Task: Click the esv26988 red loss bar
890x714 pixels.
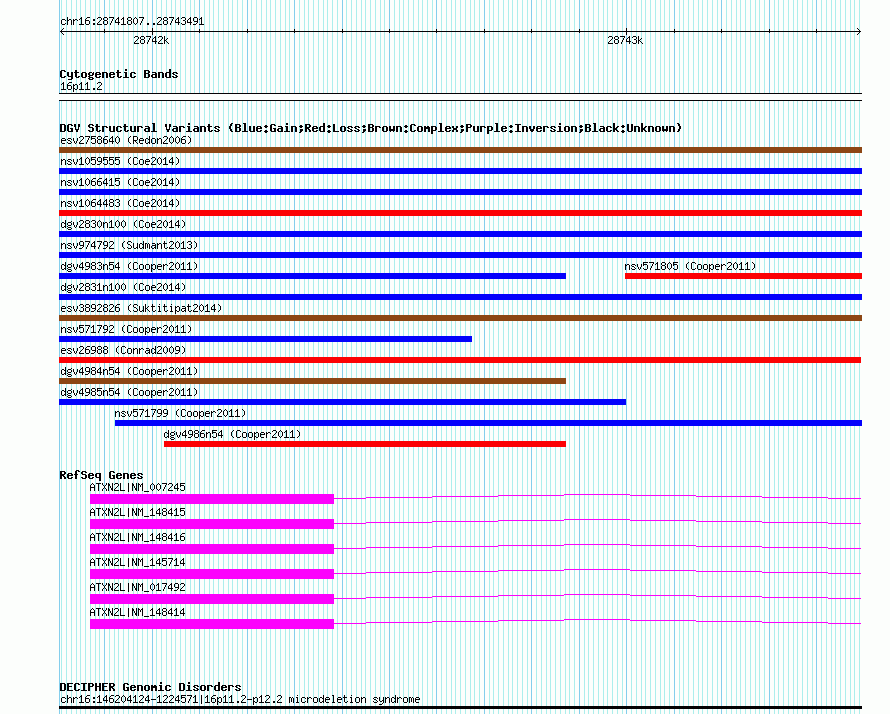Action: coord(460,360)
